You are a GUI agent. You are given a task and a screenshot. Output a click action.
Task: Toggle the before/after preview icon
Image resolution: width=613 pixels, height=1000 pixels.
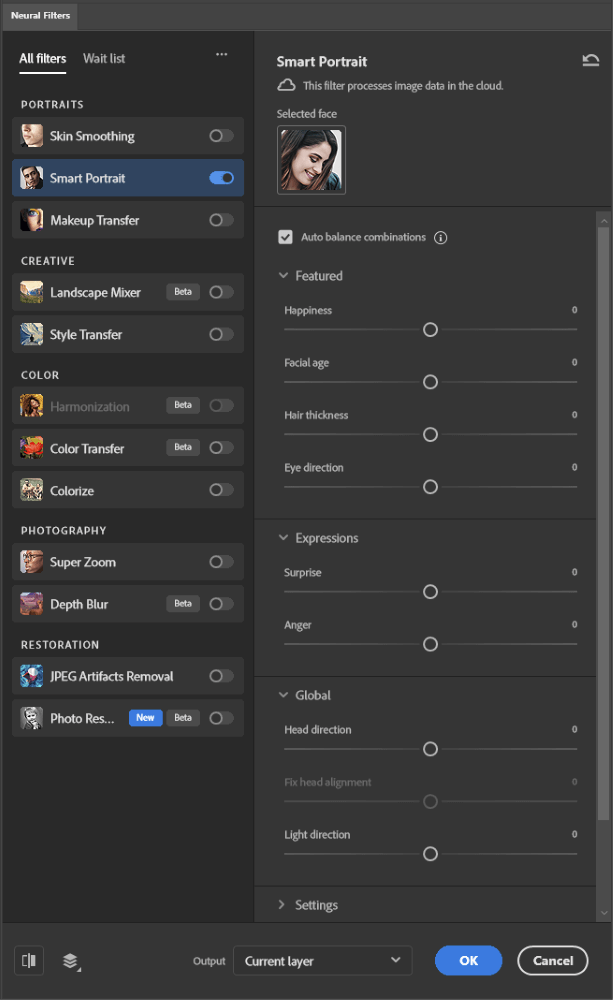click(x=29, y=961)
